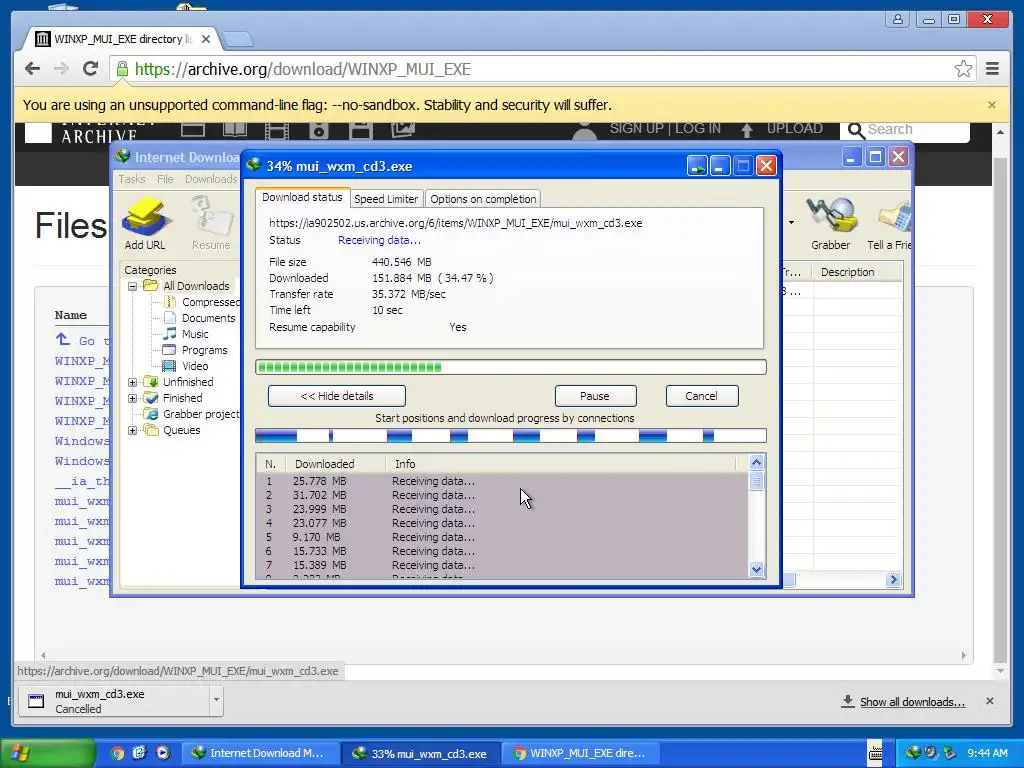
Task: Open the Chrome hamburger menu
Action: (x=992, y=69)
